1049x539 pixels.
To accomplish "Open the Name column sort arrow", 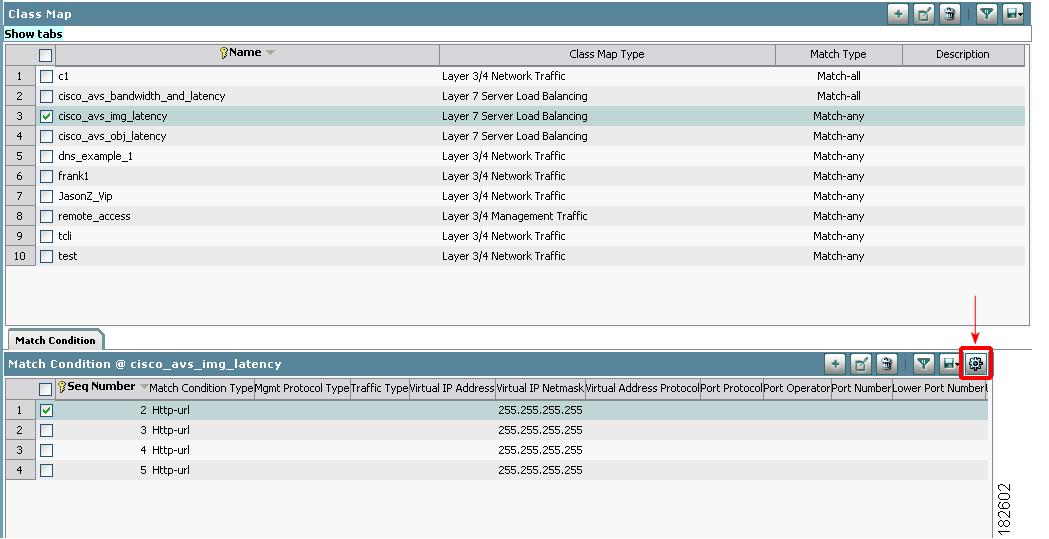I will click(x=270, y=53).
